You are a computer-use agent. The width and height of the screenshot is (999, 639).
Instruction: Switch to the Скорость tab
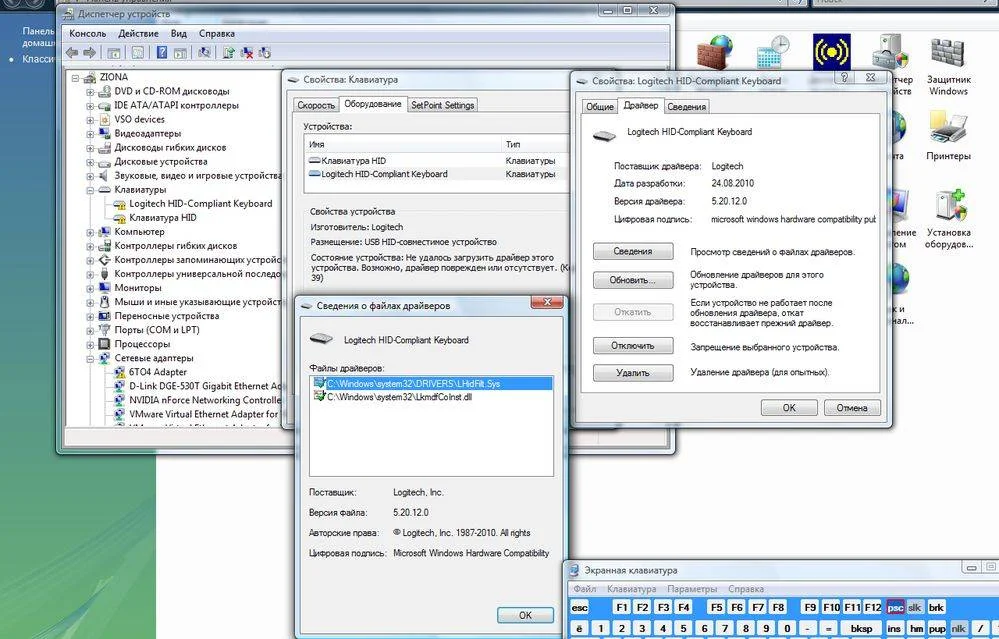pyautogui.click(x=316, y=105)
